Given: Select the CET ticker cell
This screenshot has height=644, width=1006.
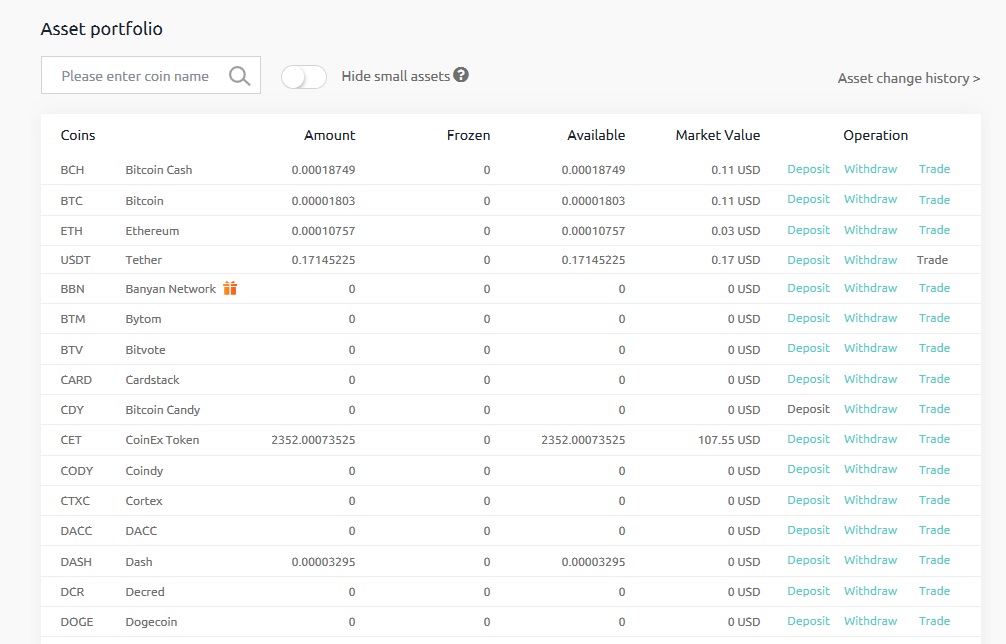Looking at the screenshot, I should [x=71, y=440].
